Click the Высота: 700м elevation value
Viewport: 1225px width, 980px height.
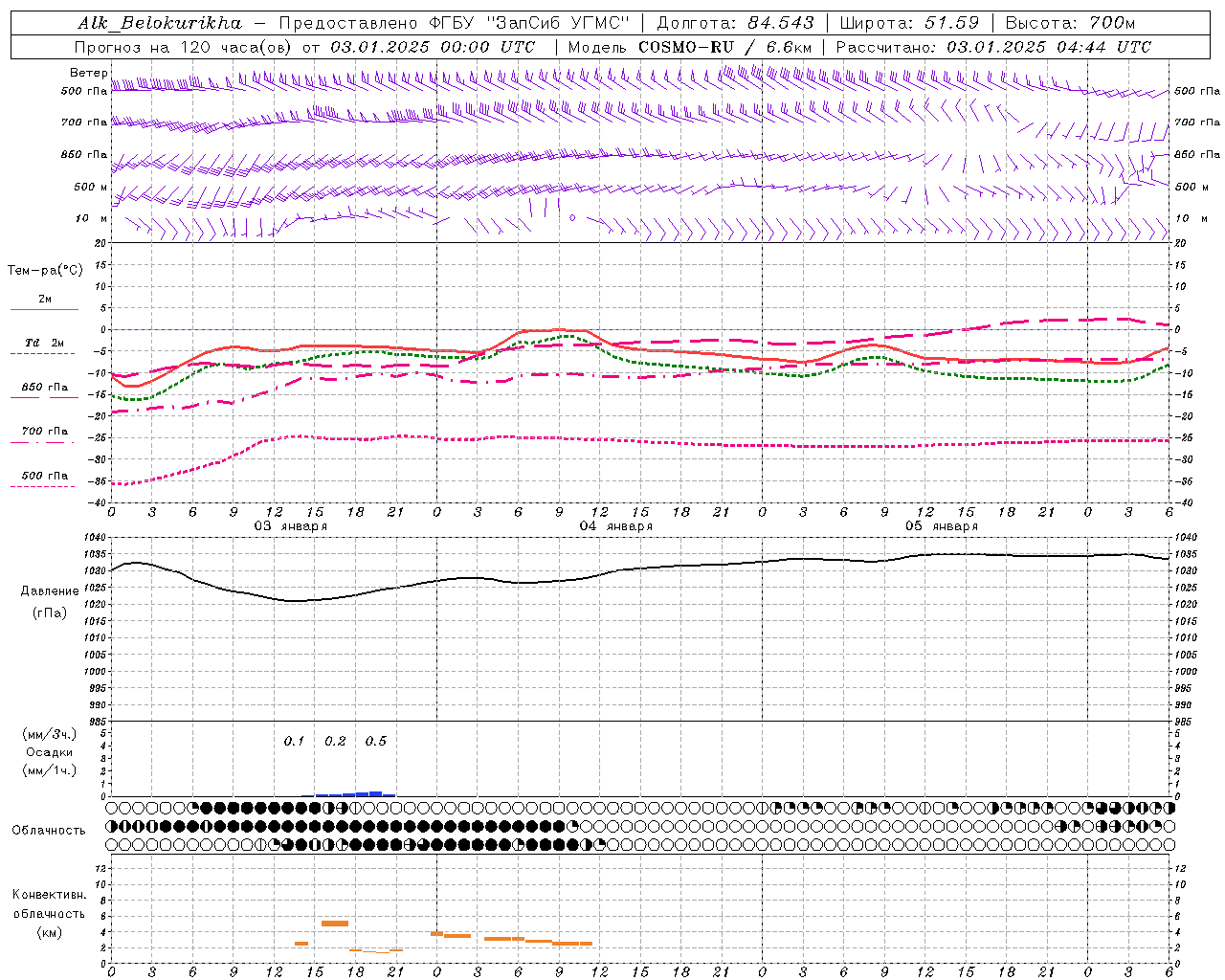[x=1070, y=23]
